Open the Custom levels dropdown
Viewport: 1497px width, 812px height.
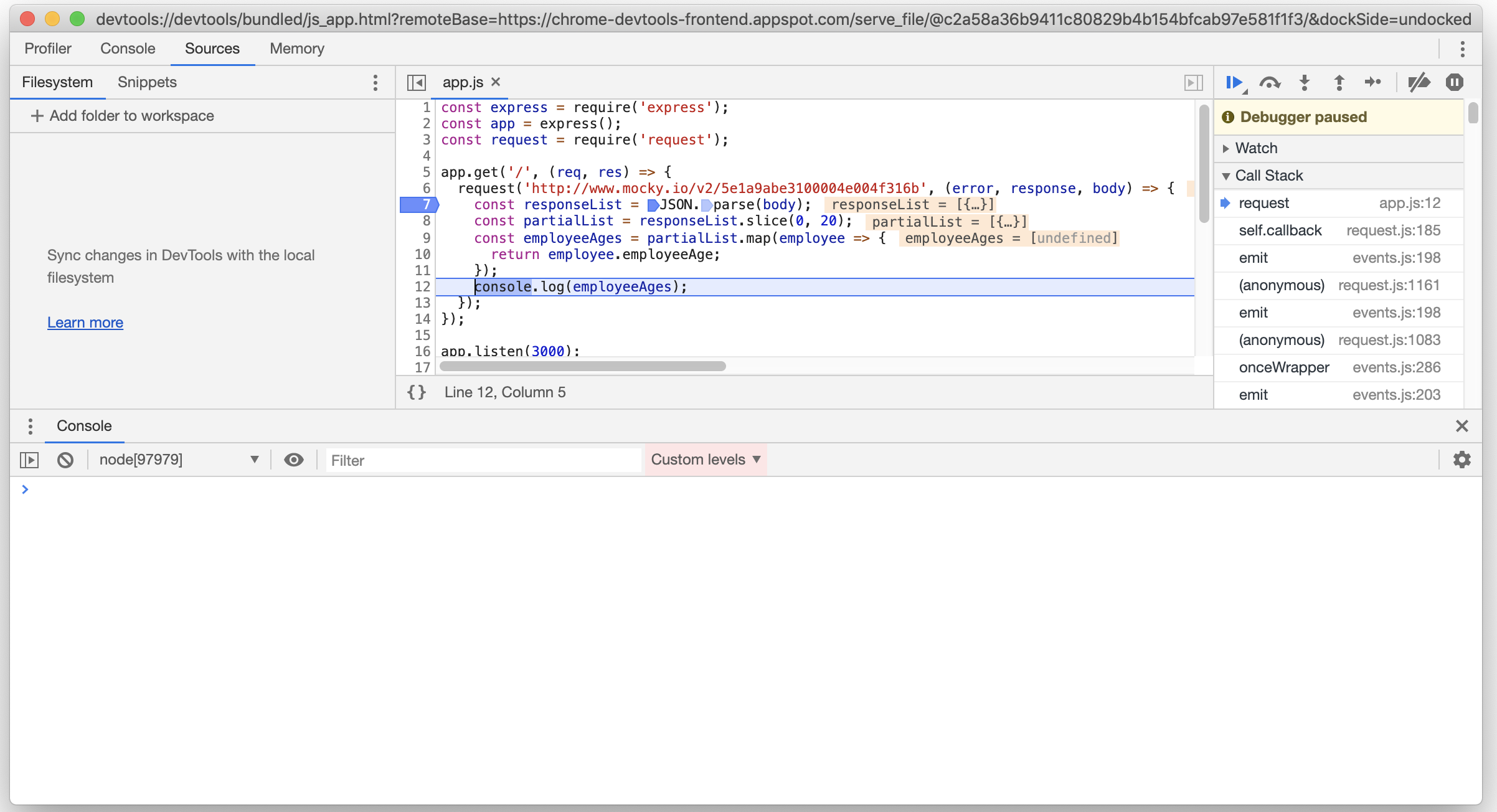tap(706, 460)
